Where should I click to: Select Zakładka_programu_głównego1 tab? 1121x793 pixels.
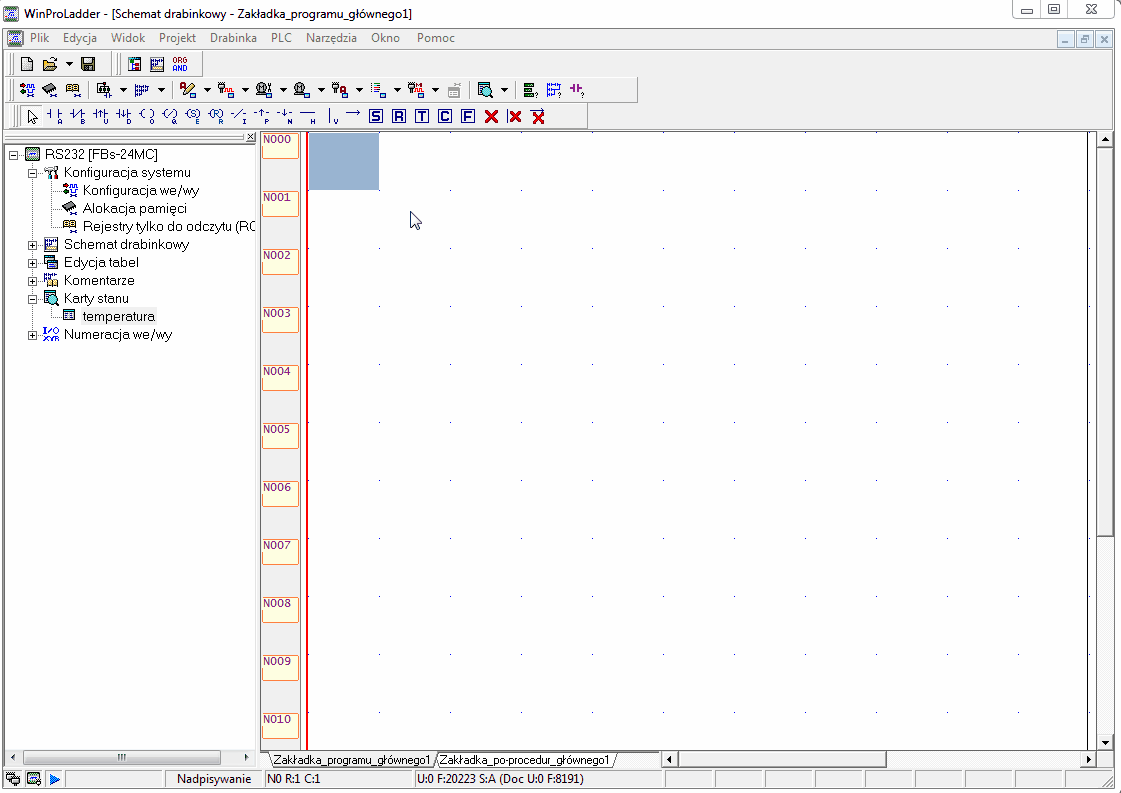351,759
